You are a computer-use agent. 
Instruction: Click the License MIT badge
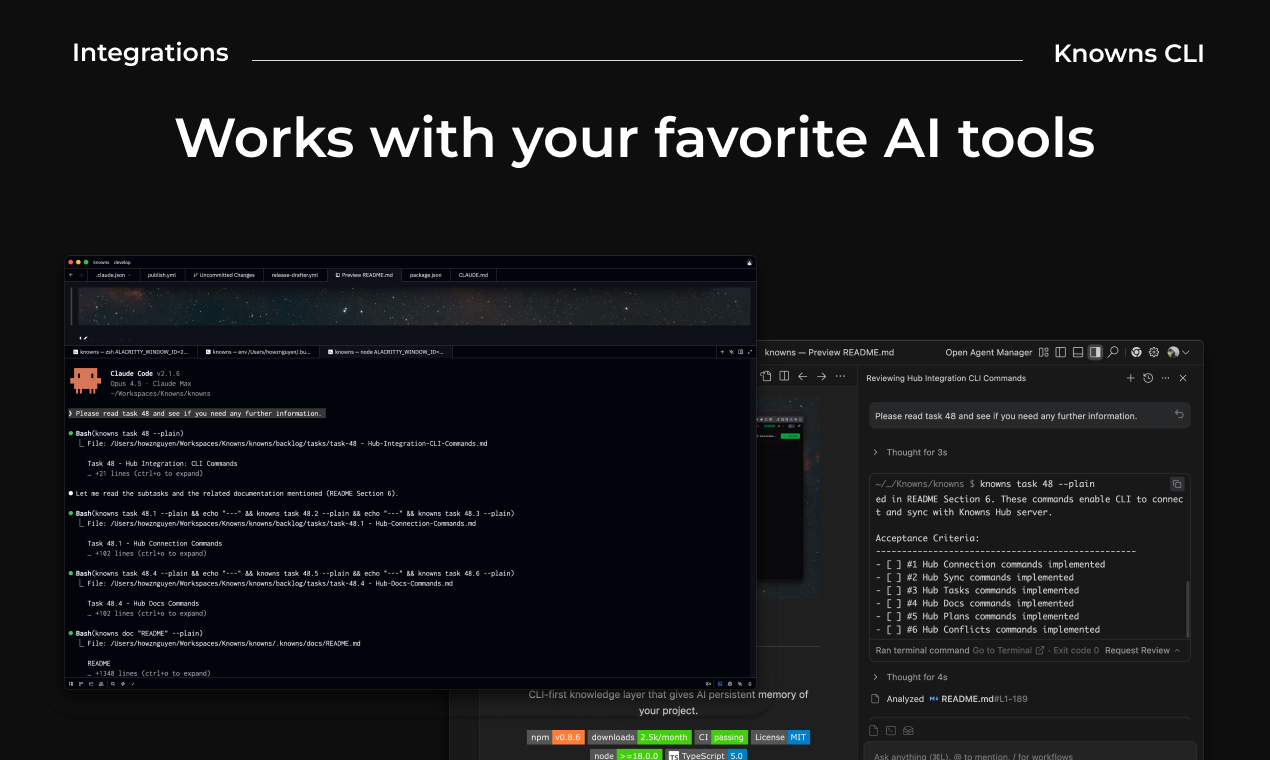coord(780,737)
